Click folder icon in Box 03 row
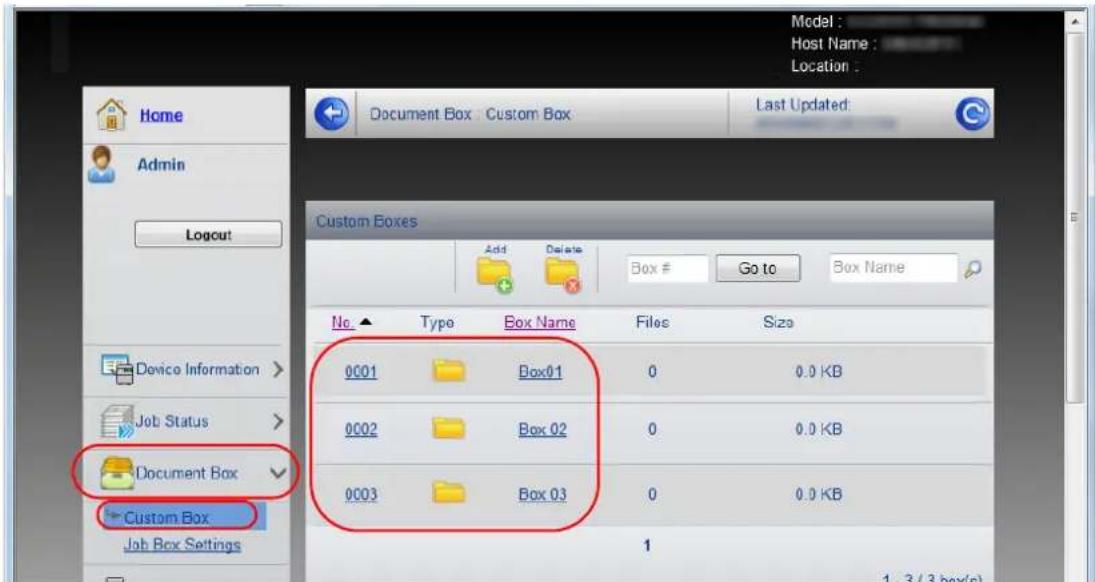This screenshot has height=582, width=1095. coord(448,493)
